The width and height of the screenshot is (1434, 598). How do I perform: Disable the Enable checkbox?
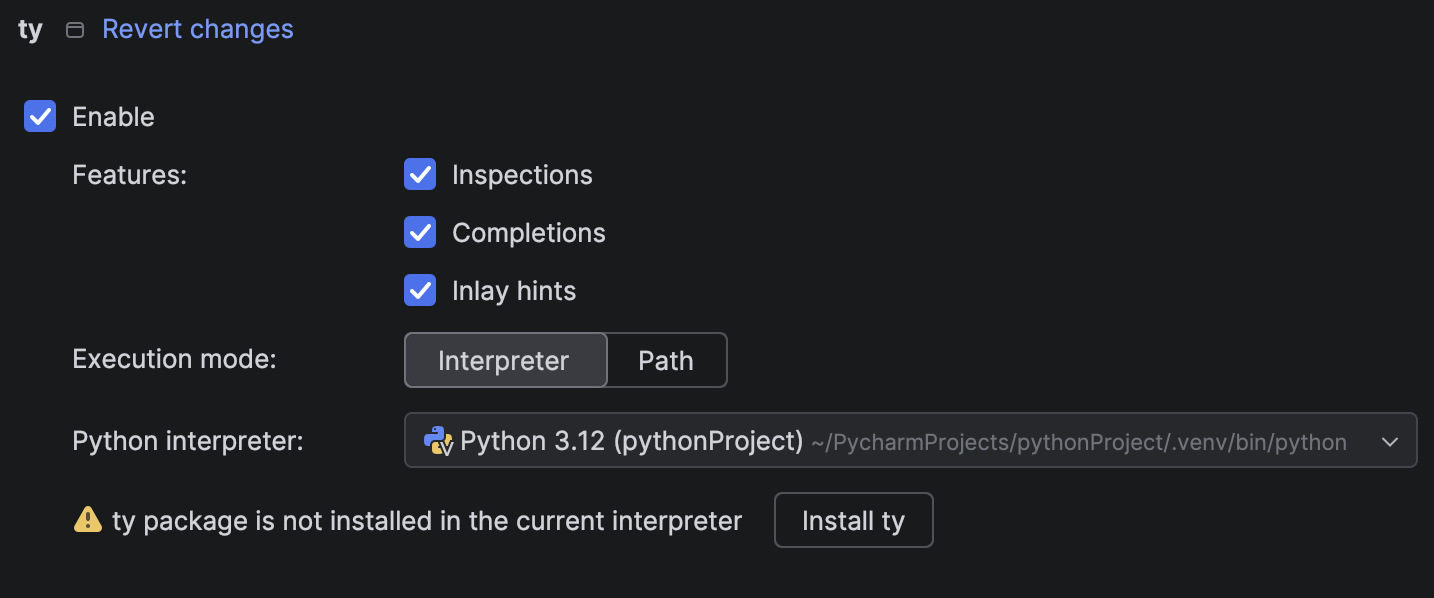[x=40, y=117]
